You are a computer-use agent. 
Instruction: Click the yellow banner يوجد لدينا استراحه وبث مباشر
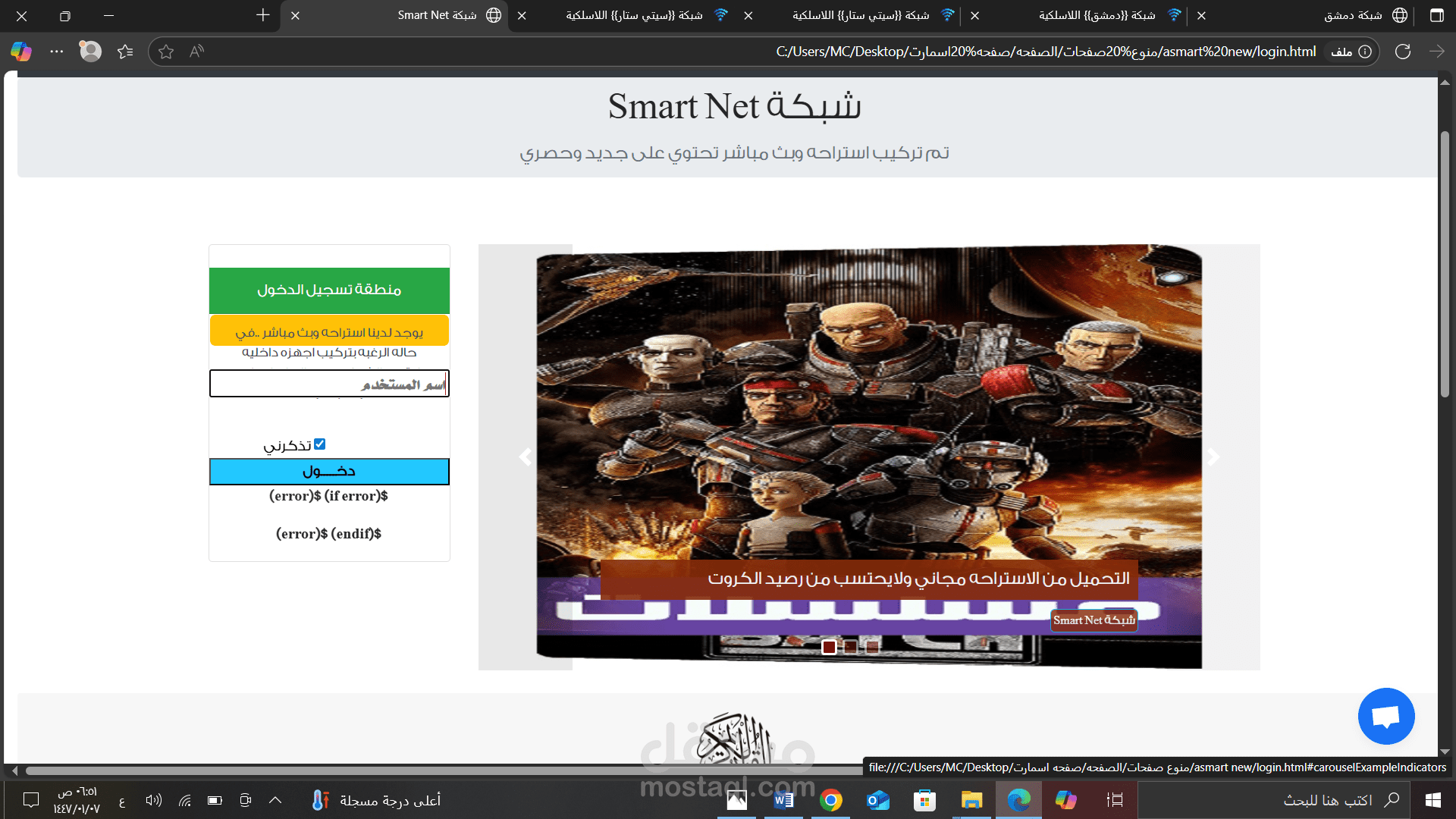[329, 331]
